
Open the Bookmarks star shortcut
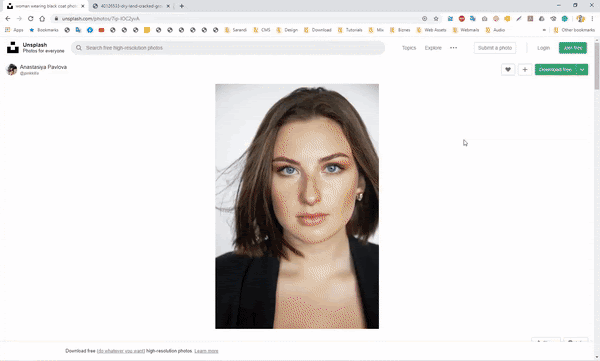pos(44,30)
